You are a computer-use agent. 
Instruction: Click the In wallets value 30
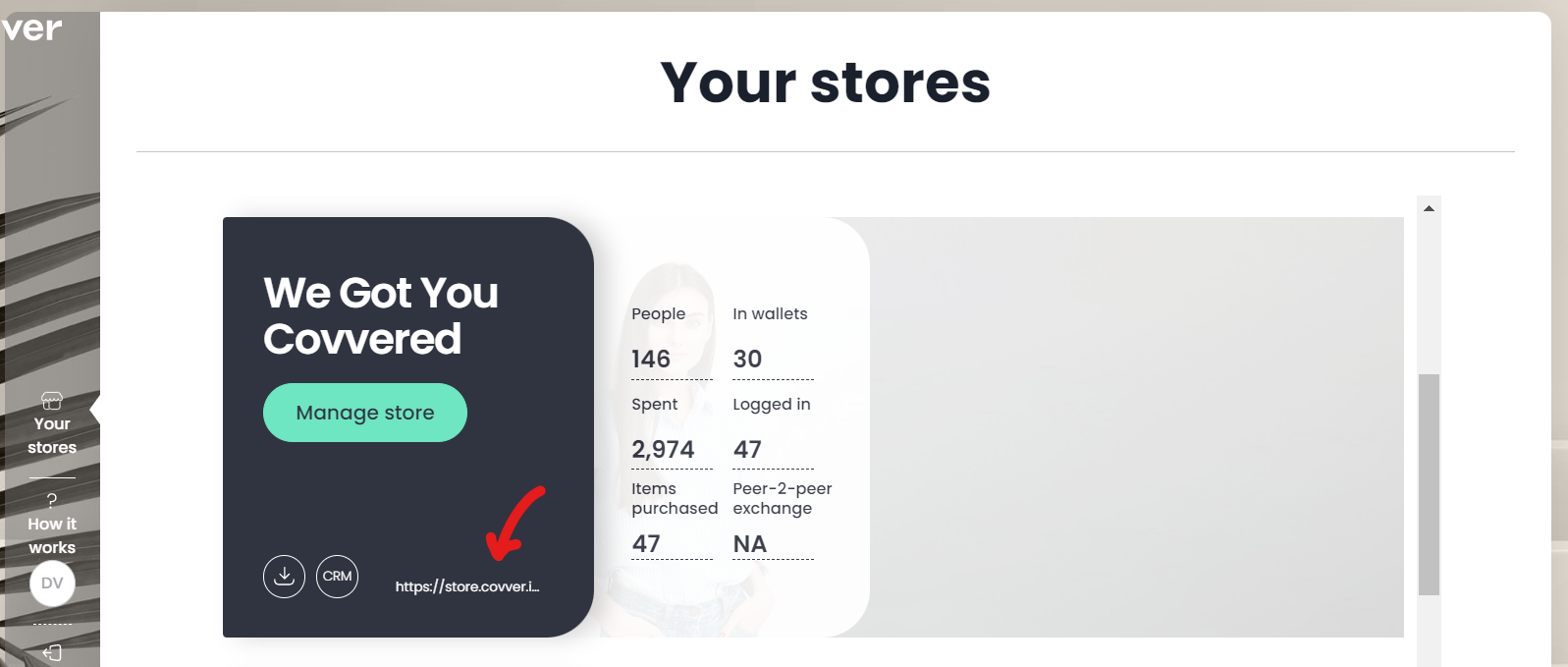pyautogui.click(x=747, y=360)
